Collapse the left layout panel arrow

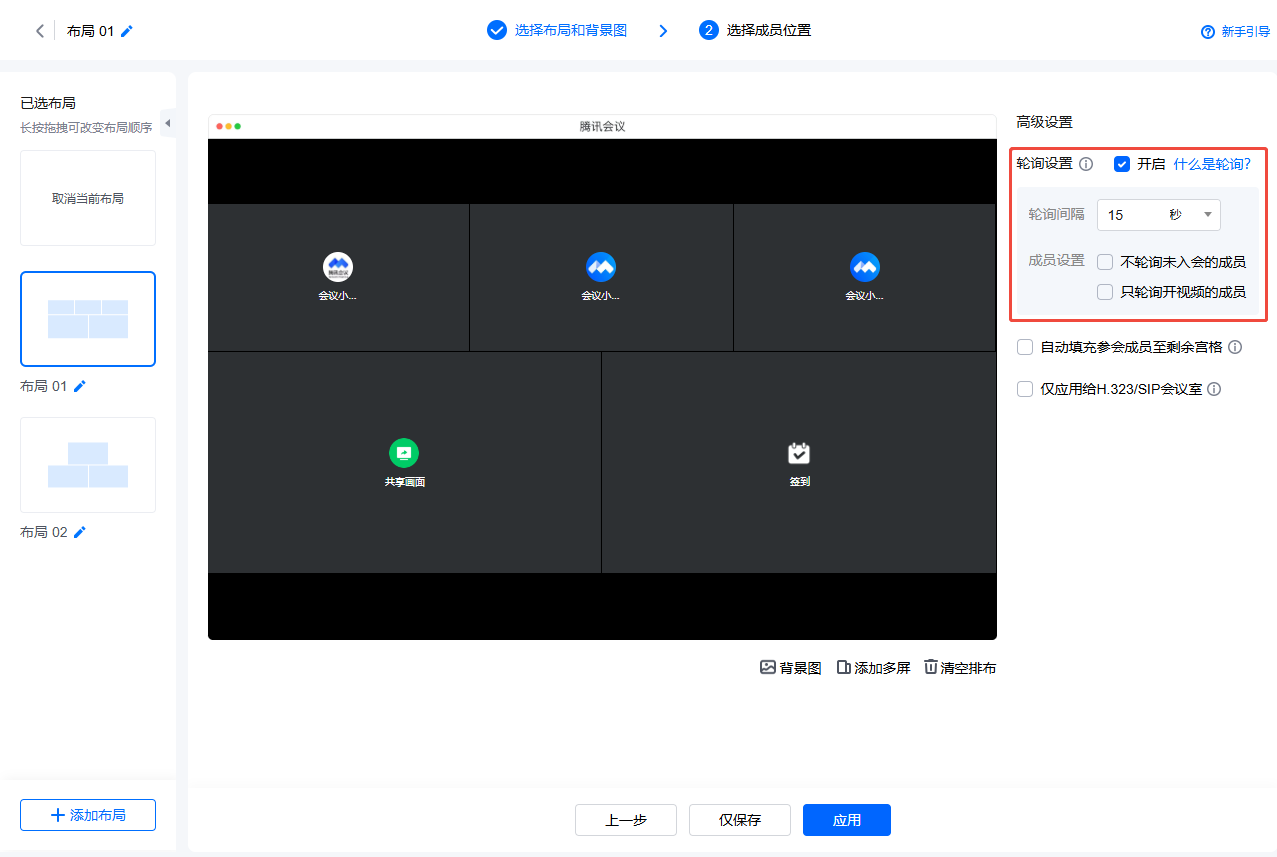(x=168, y=123)
